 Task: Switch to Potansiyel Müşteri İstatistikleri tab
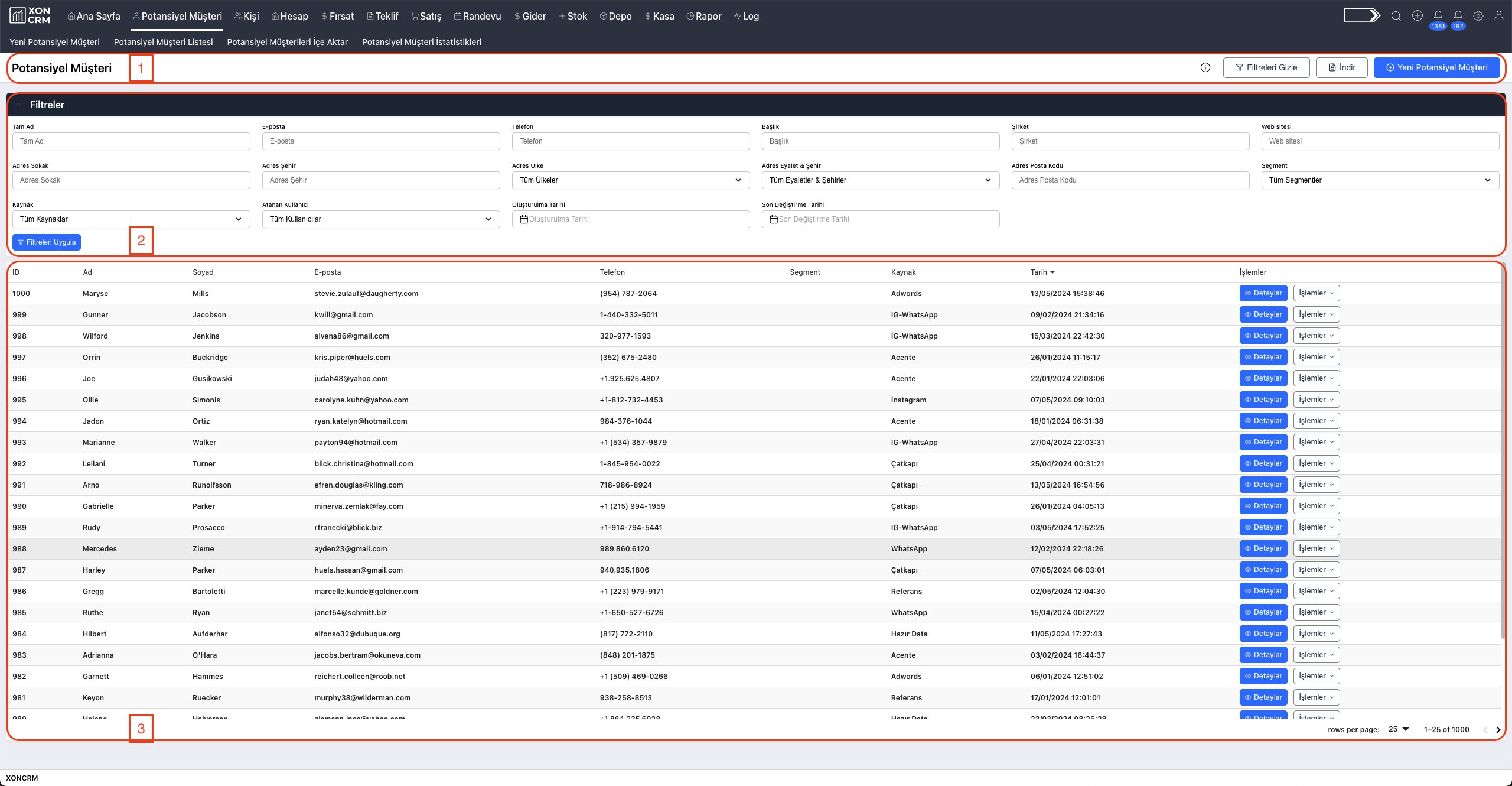coord(421,42)
